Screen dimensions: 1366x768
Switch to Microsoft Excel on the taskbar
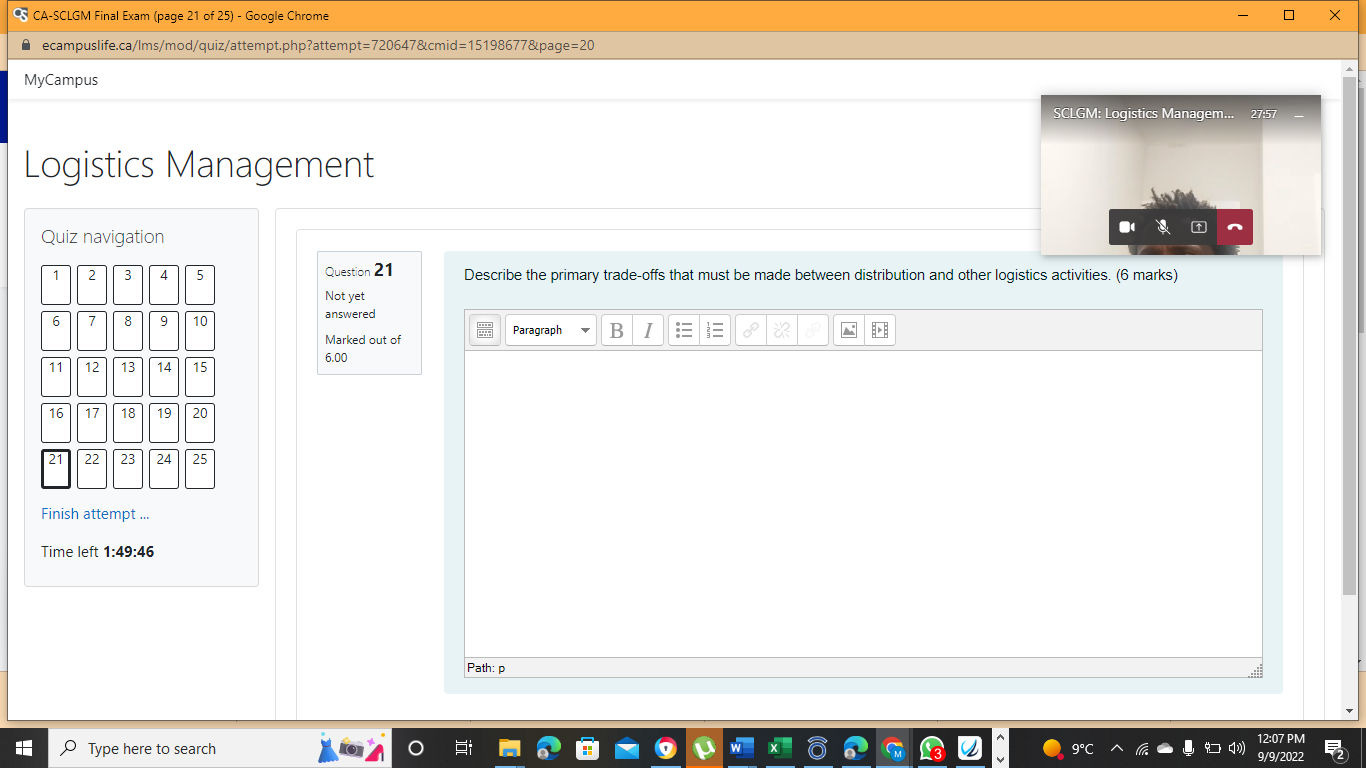pyautogui.click(x=780, y=748)
